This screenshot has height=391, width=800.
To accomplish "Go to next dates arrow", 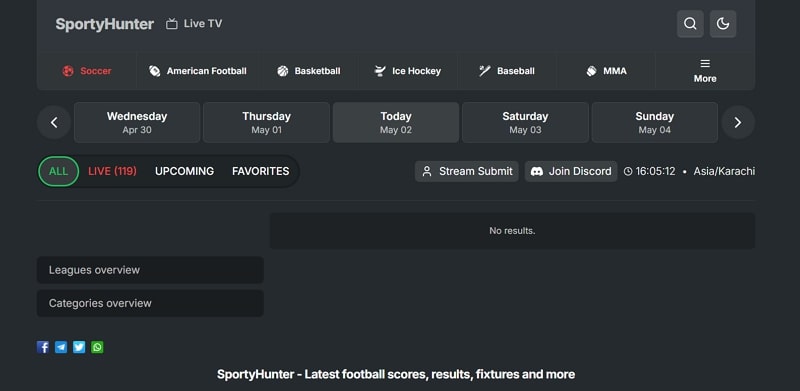I will pyautogui.click(x=738, y=123).
